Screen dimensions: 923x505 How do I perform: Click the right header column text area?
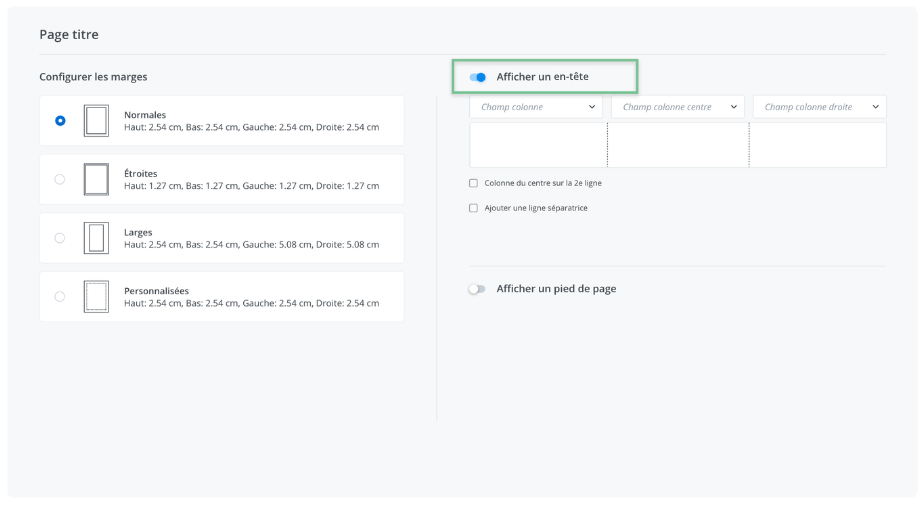[818, 145]
